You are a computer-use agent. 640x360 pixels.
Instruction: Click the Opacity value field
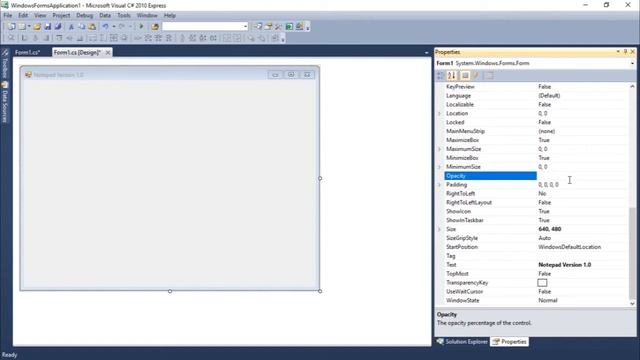click(582, 176)
